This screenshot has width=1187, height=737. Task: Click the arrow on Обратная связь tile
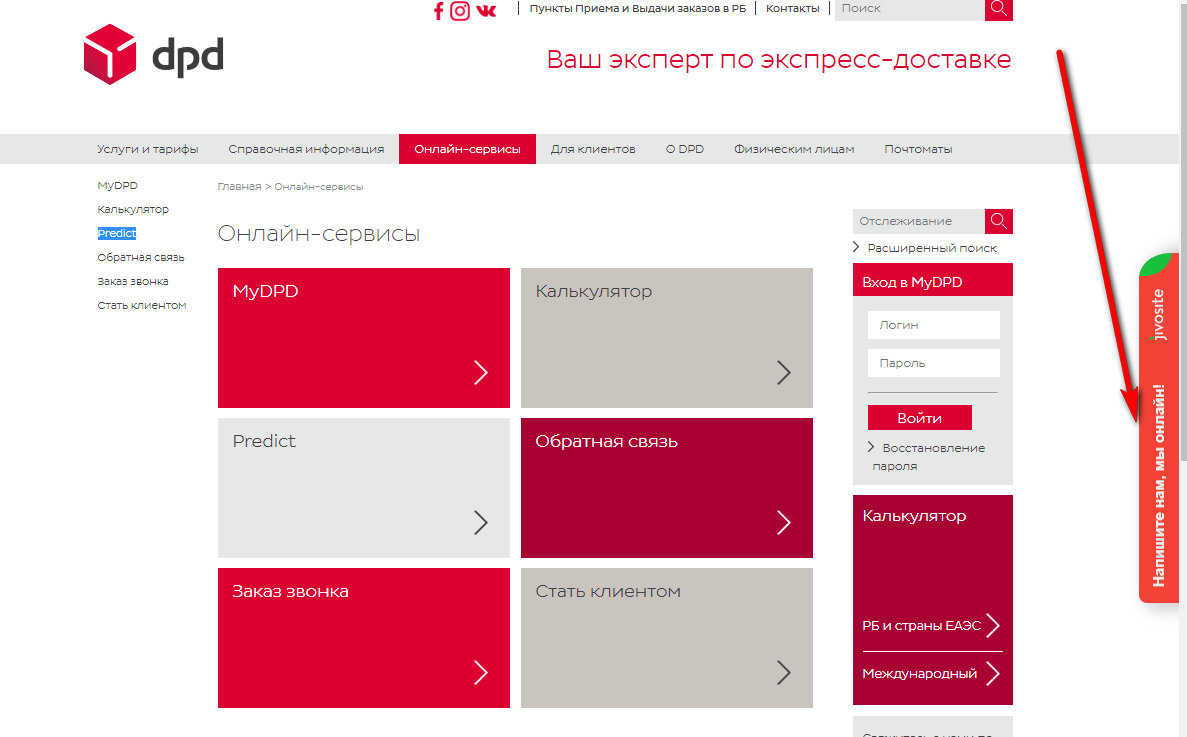[x=784, y=522]
